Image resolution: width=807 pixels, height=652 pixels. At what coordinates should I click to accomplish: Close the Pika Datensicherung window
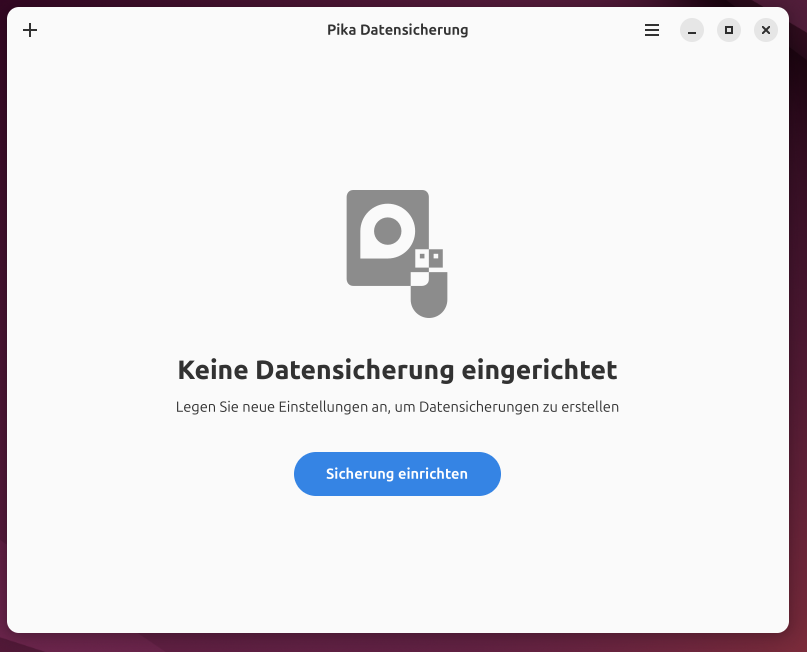point(765,30)
